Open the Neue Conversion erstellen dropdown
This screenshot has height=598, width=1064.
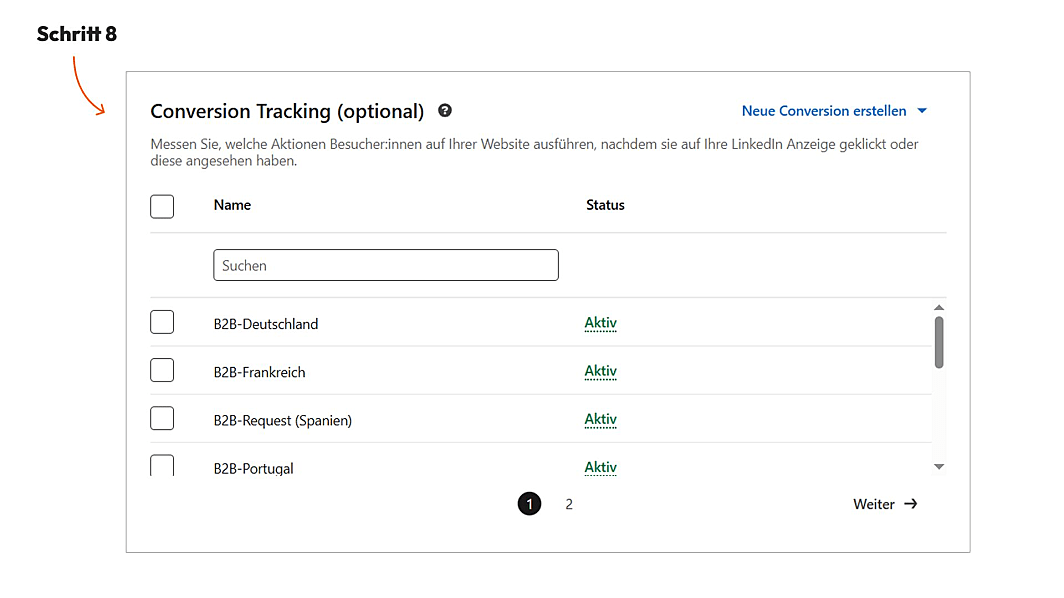point(824,111)
